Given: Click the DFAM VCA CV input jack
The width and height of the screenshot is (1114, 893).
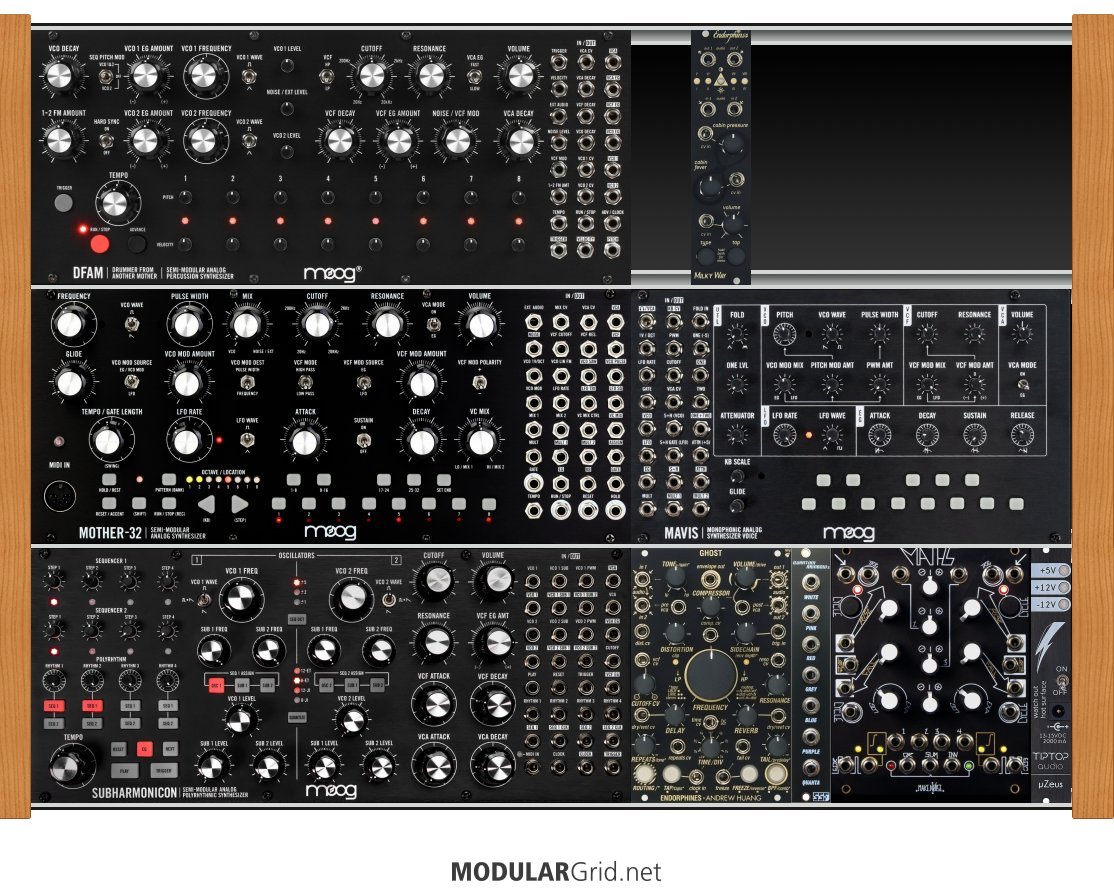Looking at the screenshot, I should coord(585,63).
